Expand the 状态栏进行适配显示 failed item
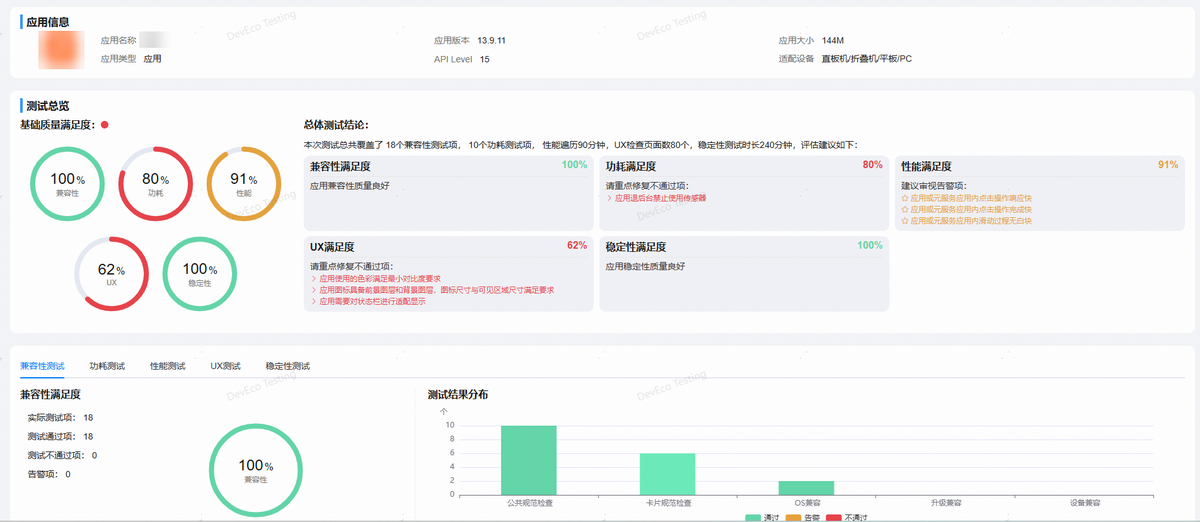The width and height of the screenshot is (1200, 522). click(371, 300)
